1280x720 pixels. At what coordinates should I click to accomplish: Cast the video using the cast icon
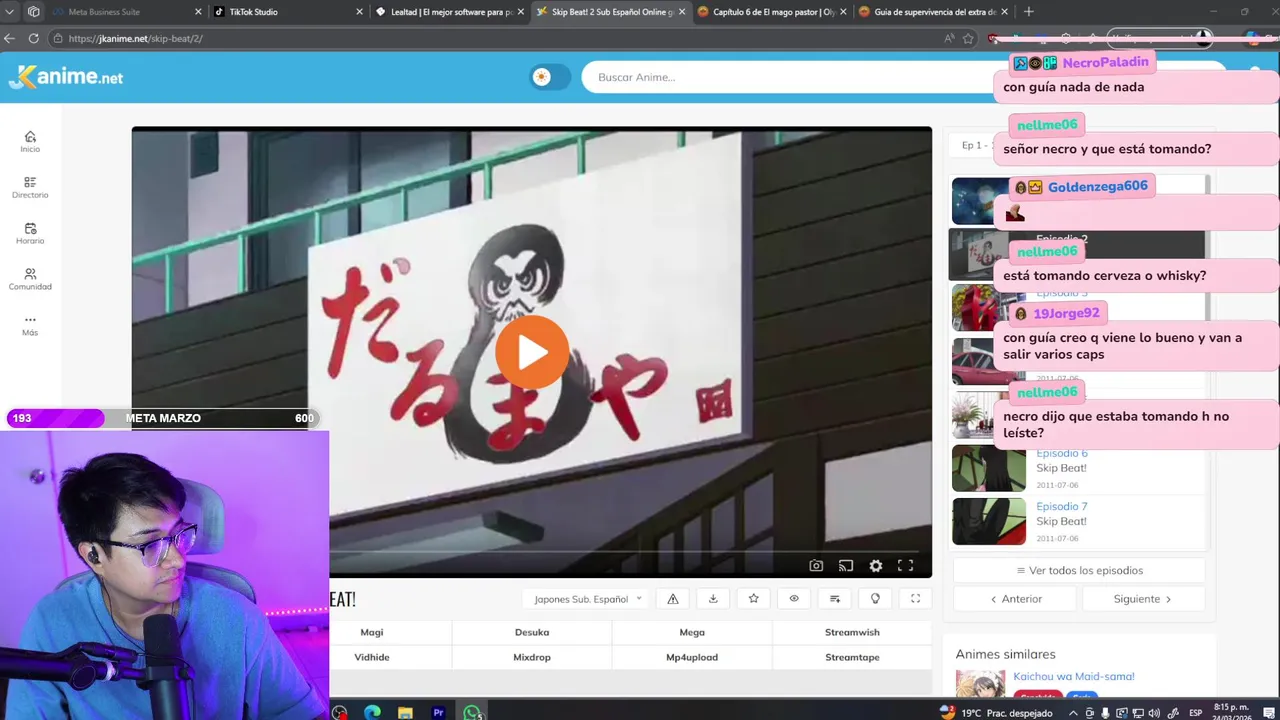point(846,566)
